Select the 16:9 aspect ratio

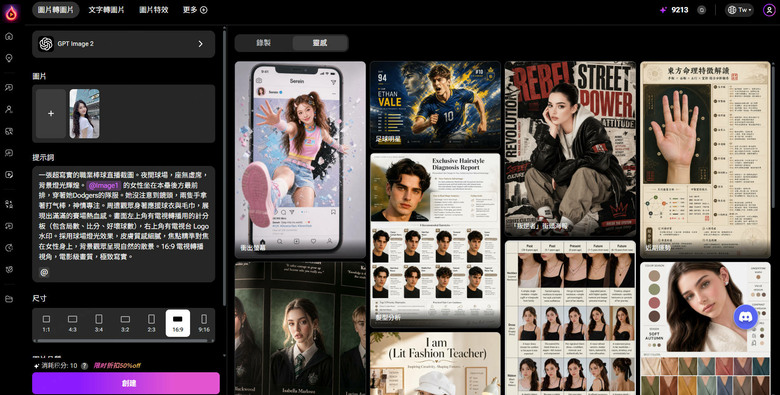pyautogui.click(x=178, y=323)
